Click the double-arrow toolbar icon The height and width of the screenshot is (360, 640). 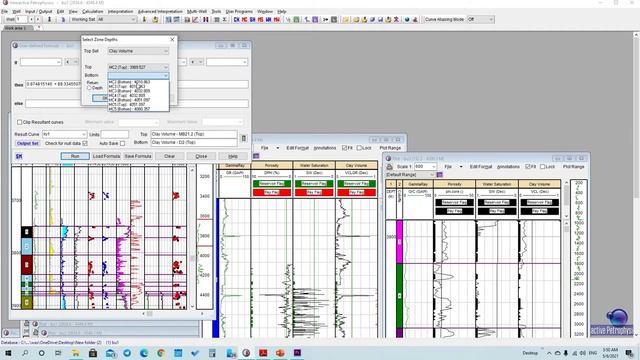(325, 19)
